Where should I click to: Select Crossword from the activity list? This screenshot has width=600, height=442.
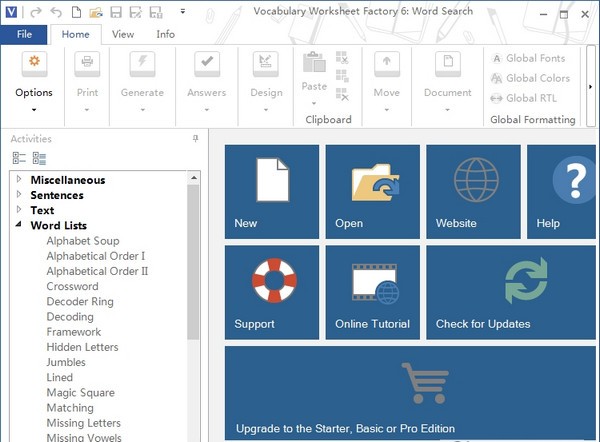tap(72, 286)
